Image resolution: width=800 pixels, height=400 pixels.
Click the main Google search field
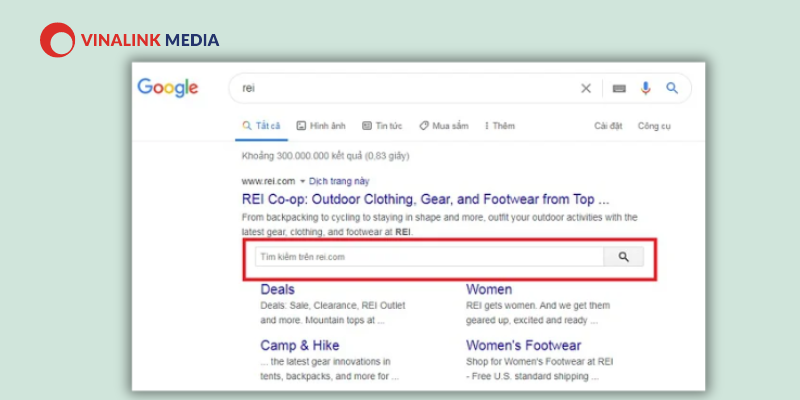400,88
